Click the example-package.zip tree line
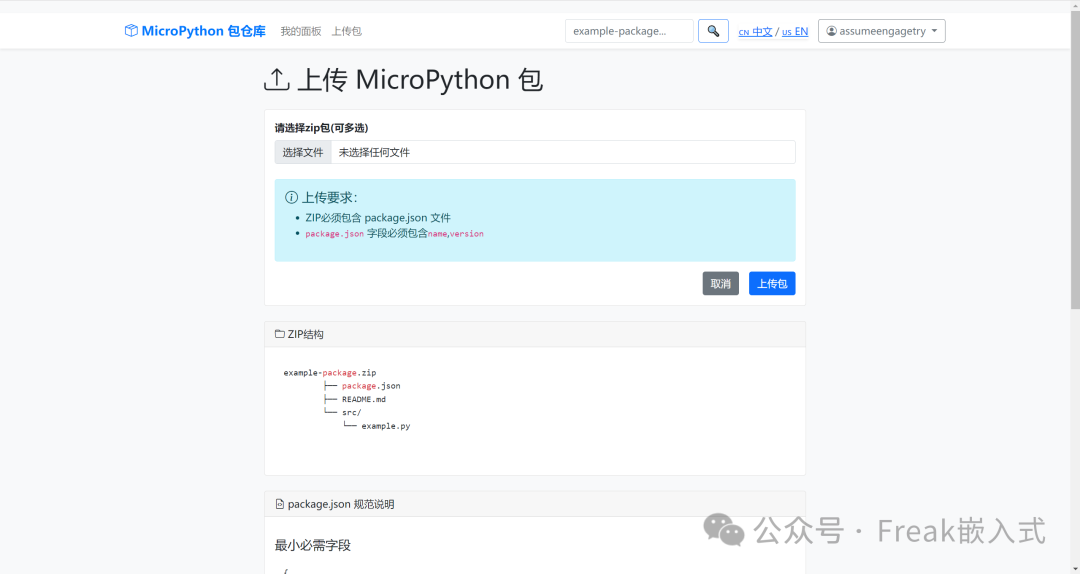 pyautogui.click(x=330, y=373)
